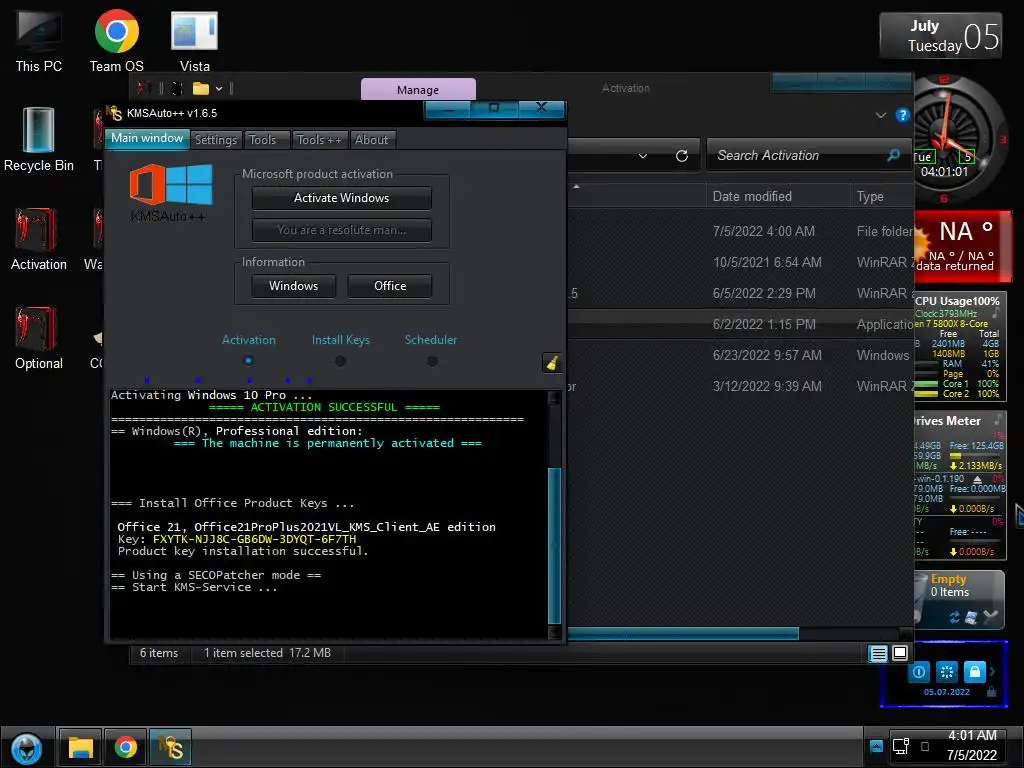
Task: Select the Install Keys radio button
Action: [340, 360]
